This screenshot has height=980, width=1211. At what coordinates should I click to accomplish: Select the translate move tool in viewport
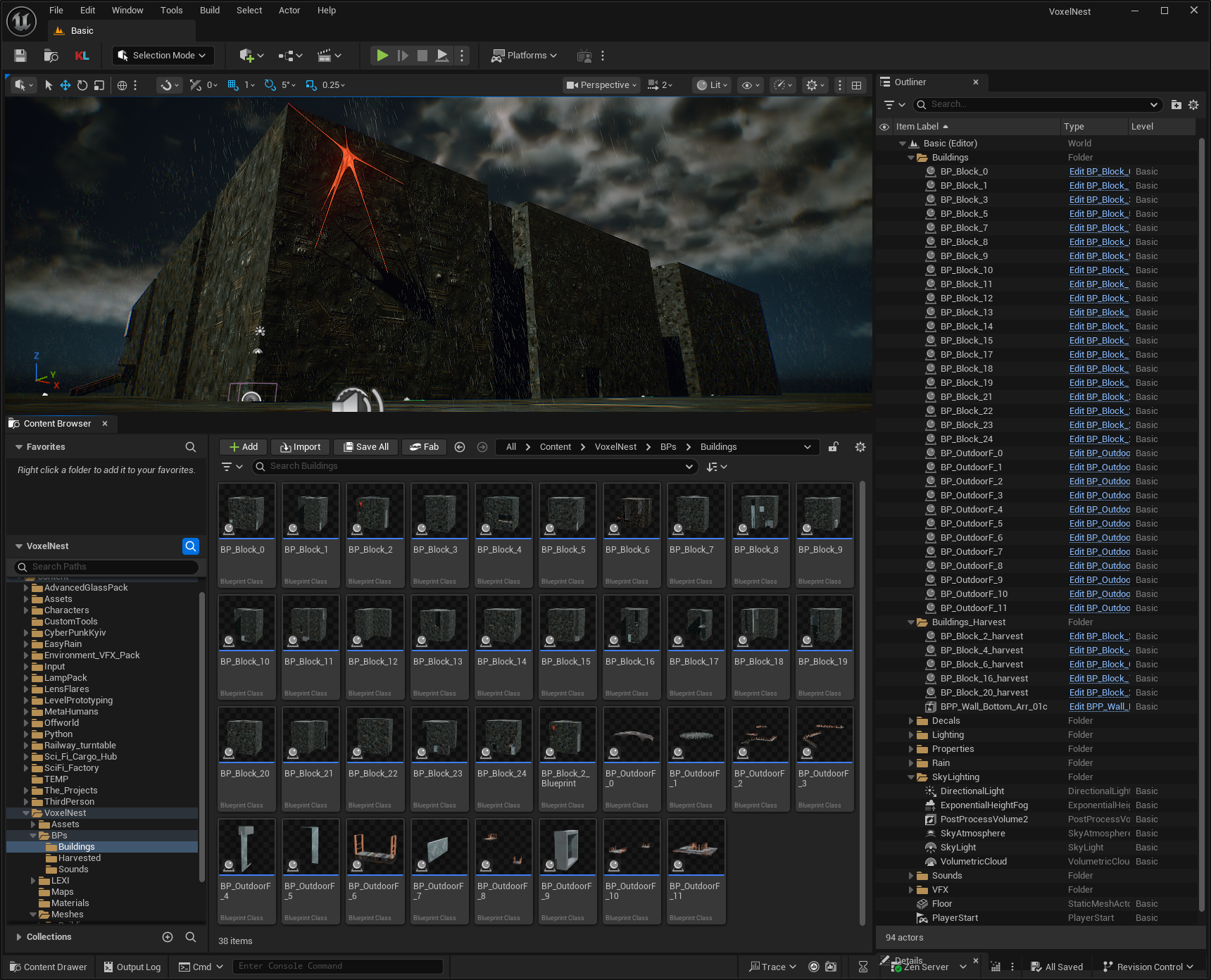click(65, 85)
